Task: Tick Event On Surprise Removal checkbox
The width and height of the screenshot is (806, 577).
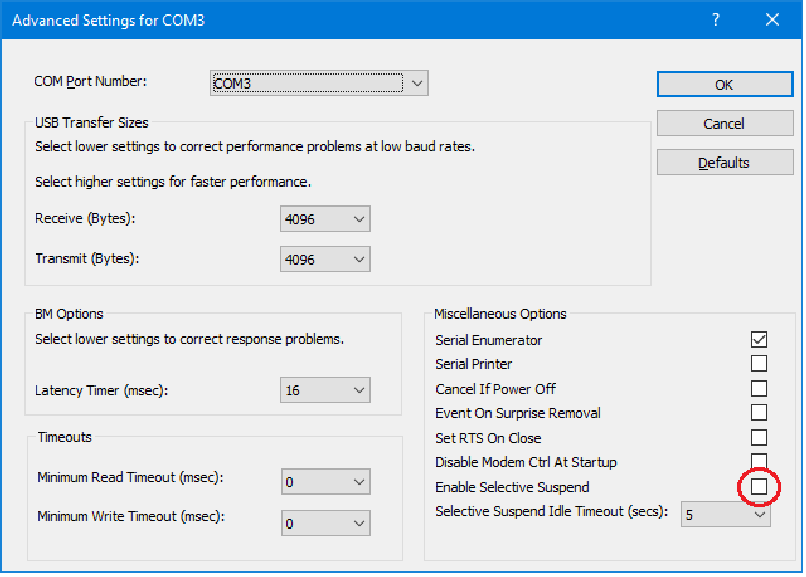Action: point(759,413)
